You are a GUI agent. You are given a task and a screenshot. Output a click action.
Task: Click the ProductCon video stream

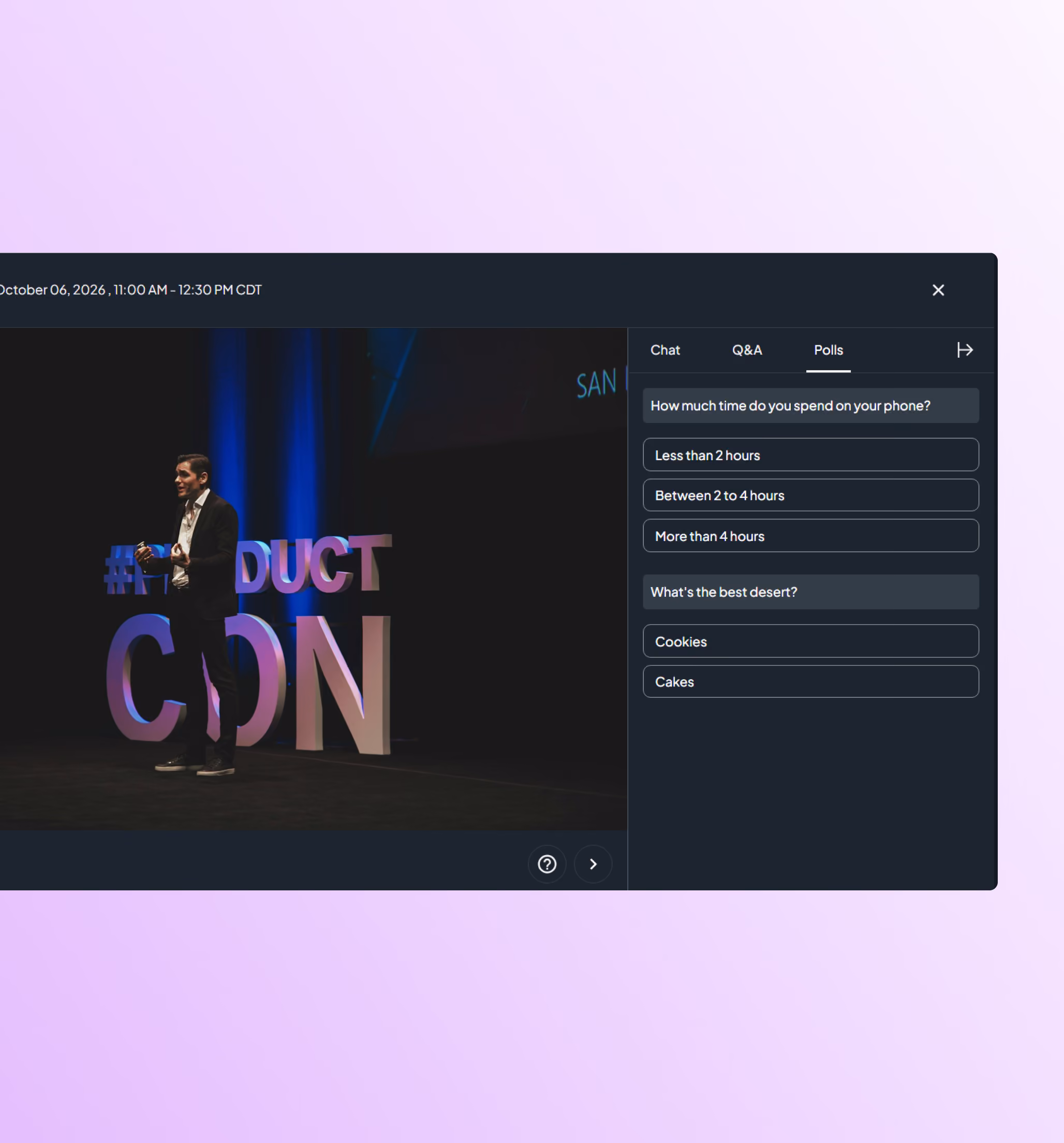(x=313, y=578)
